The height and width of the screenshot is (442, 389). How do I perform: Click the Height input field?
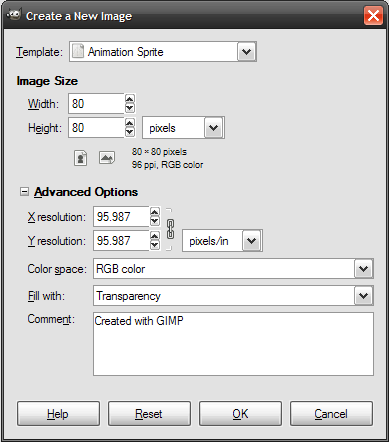tap(96, 128)
